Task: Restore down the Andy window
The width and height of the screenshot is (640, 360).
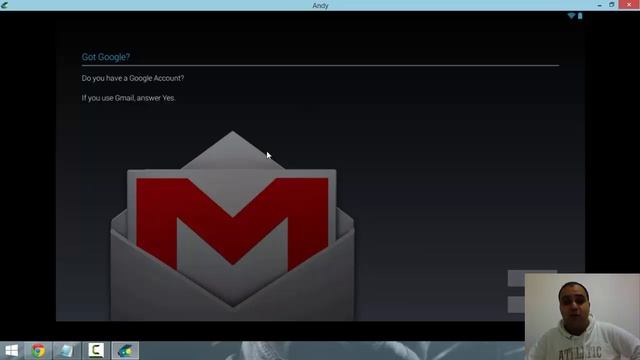Action: (611, 5)
